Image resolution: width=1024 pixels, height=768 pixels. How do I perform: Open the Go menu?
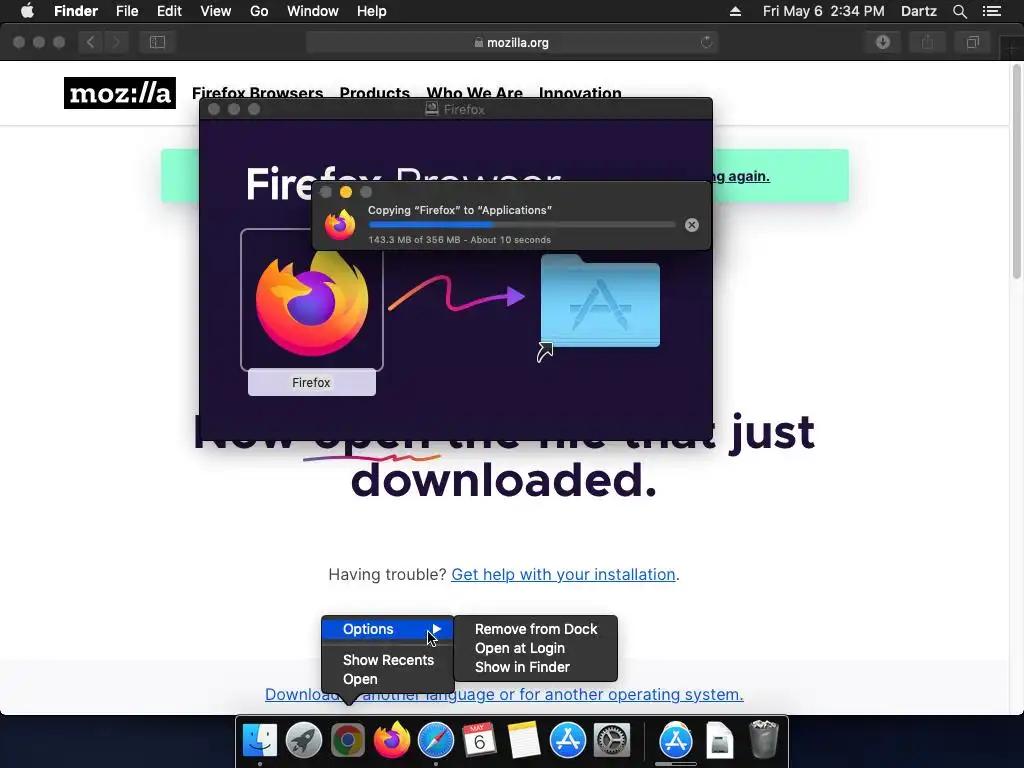point(259,11)
